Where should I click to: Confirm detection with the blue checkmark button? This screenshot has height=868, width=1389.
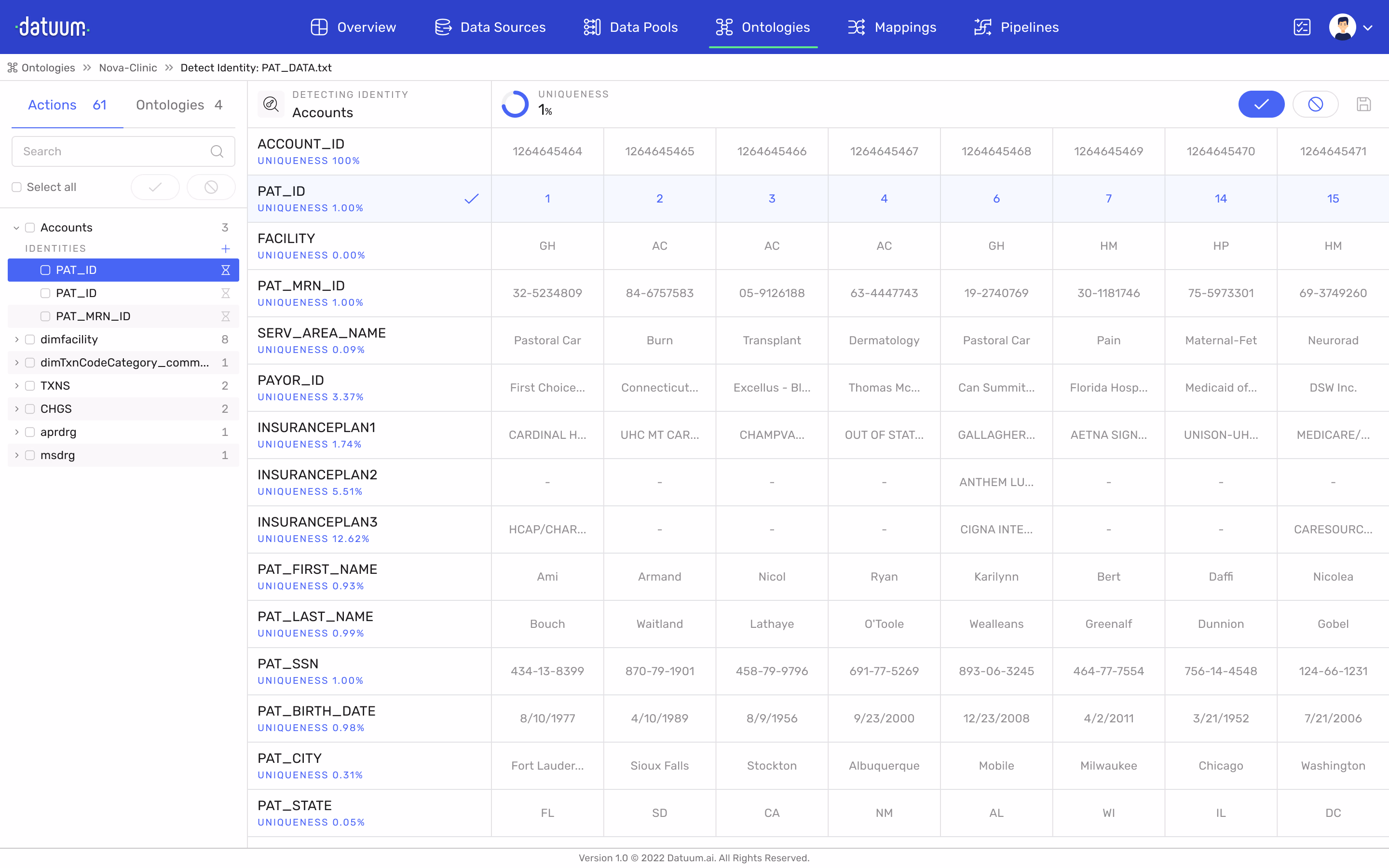click(1262, 104)
